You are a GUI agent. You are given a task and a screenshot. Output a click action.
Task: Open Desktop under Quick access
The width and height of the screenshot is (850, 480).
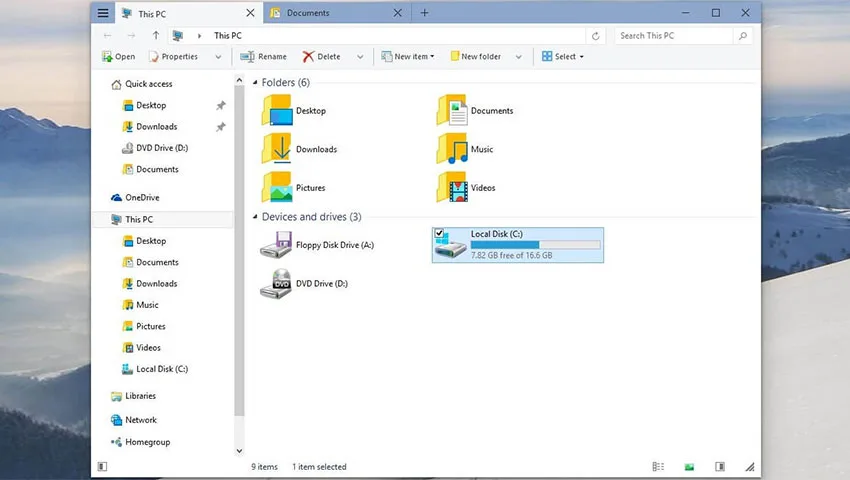click(144, 105)
